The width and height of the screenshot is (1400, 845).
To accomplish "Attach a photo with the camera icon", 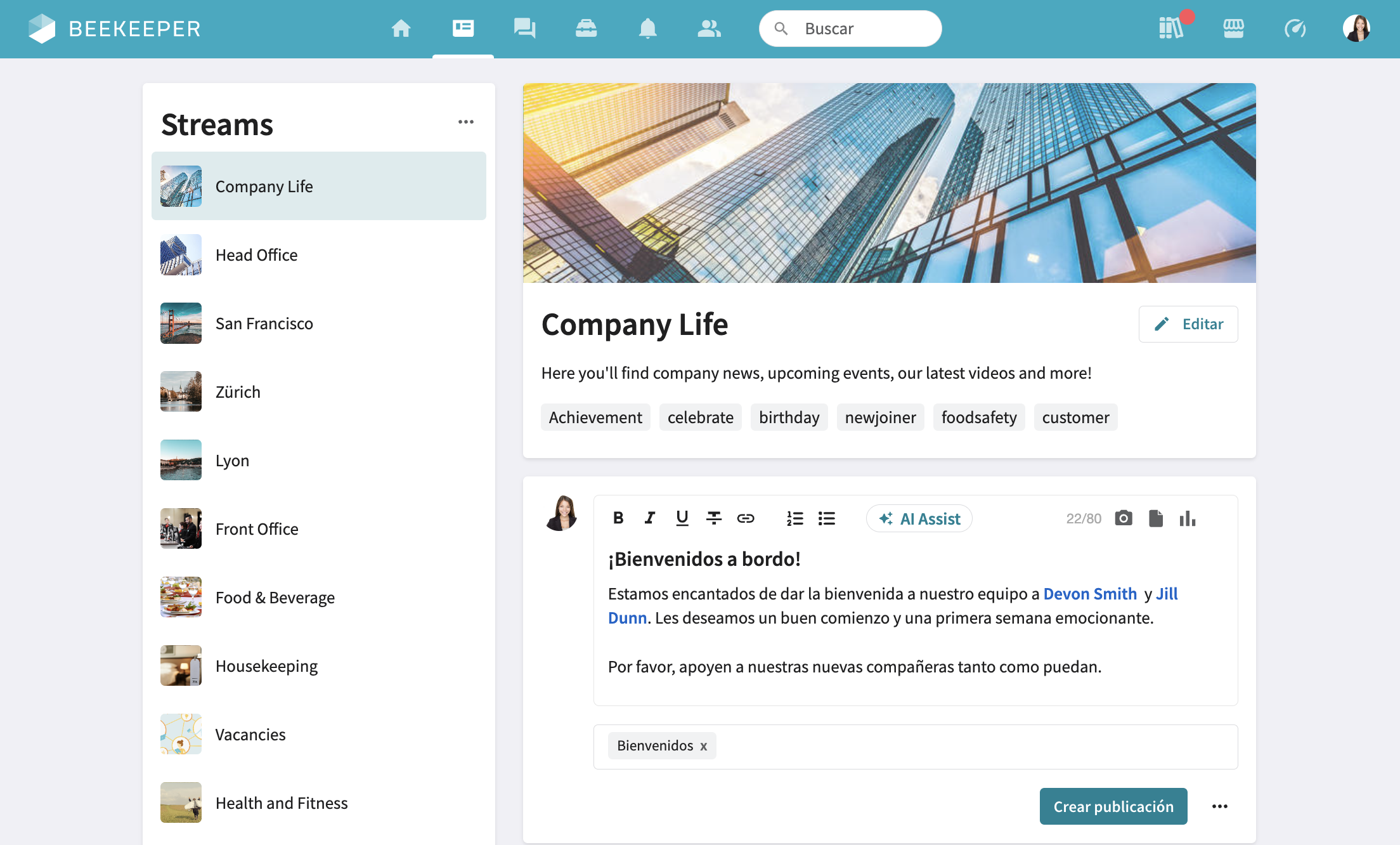I will tap(1124, 518).
